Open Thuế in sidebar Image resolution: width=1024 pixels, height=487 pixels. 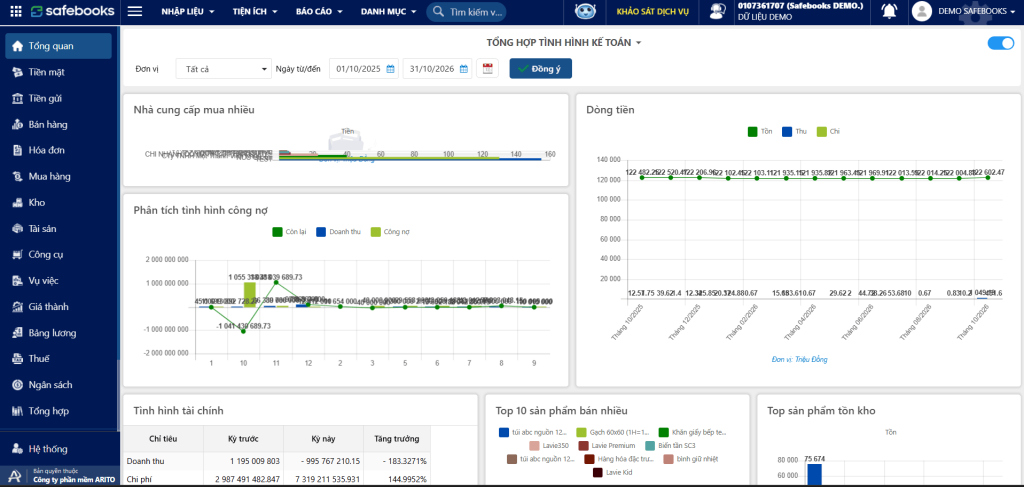pyautogui.click(x=59, y=359)
